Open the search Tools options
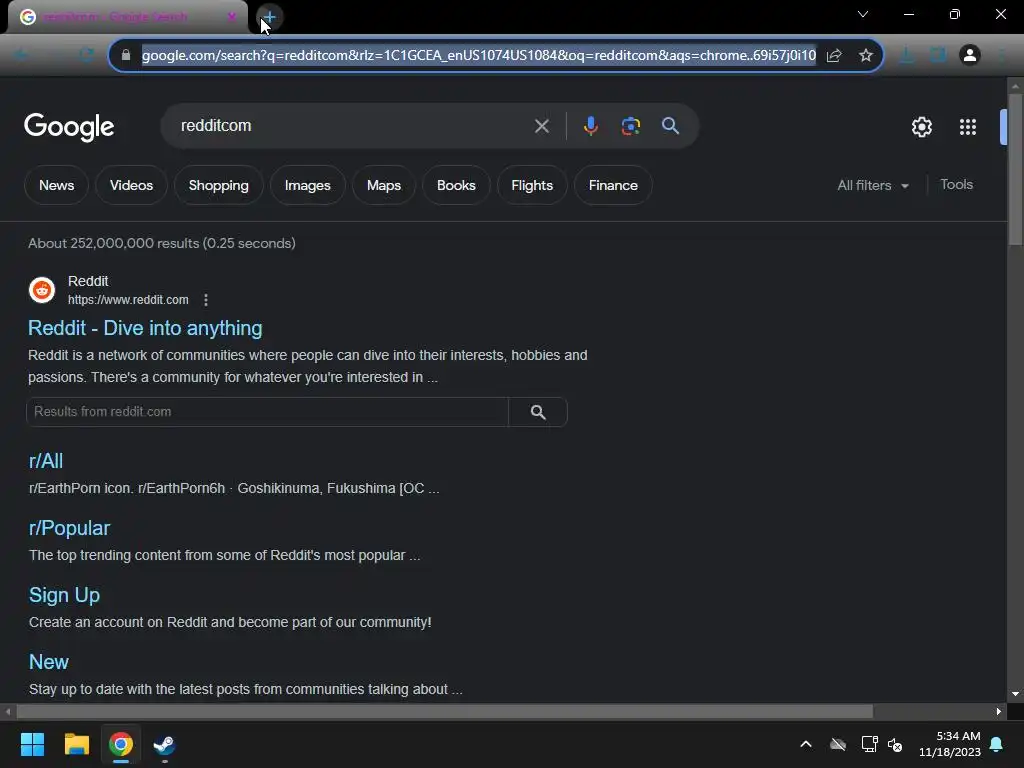 956,185
